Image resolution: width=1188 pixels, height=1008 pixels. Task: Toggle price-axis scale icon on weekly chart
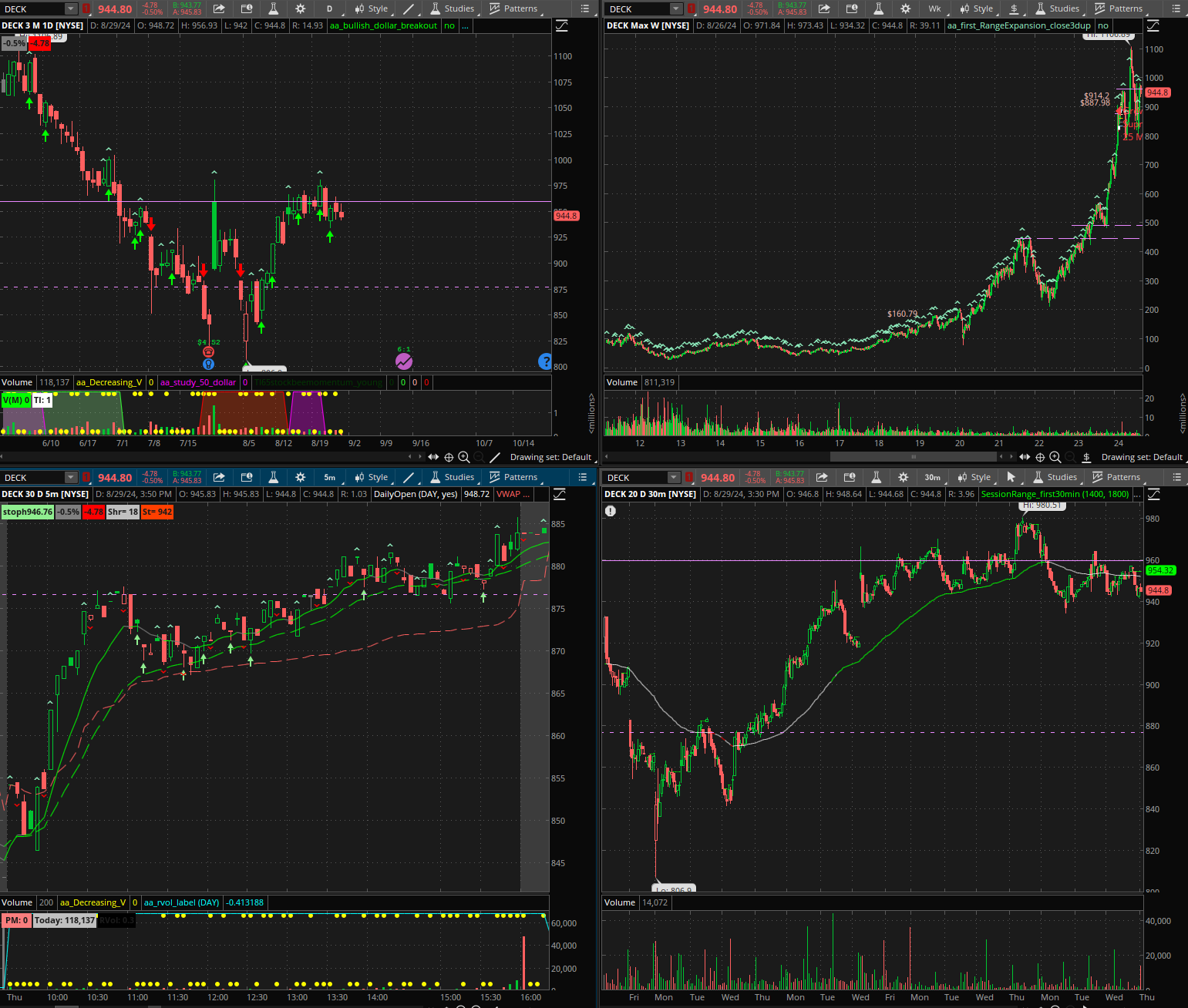(x=1153, y=25)
